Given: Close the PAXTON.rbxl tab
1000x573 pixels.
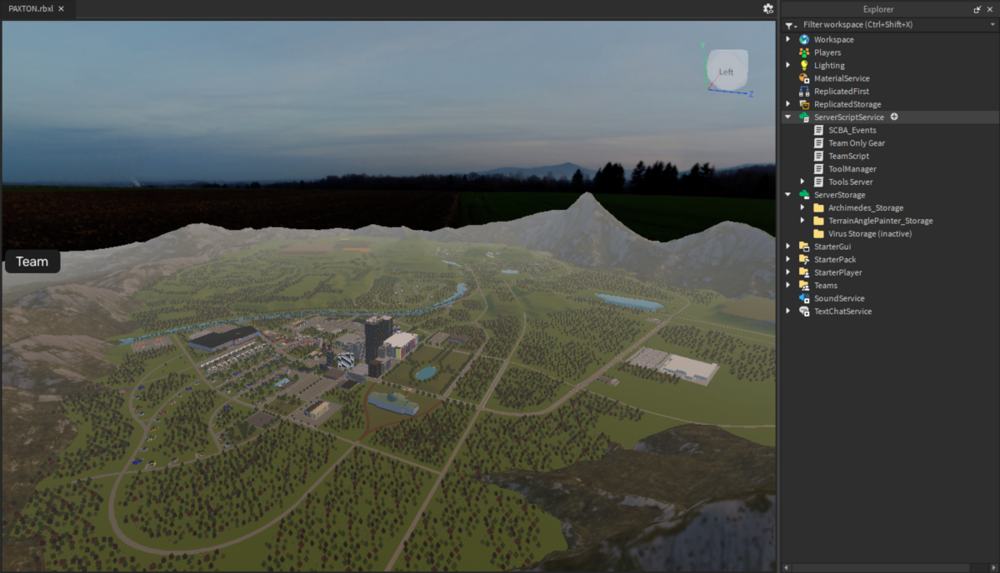Looking at the screenshot, I should coord(61,9).
